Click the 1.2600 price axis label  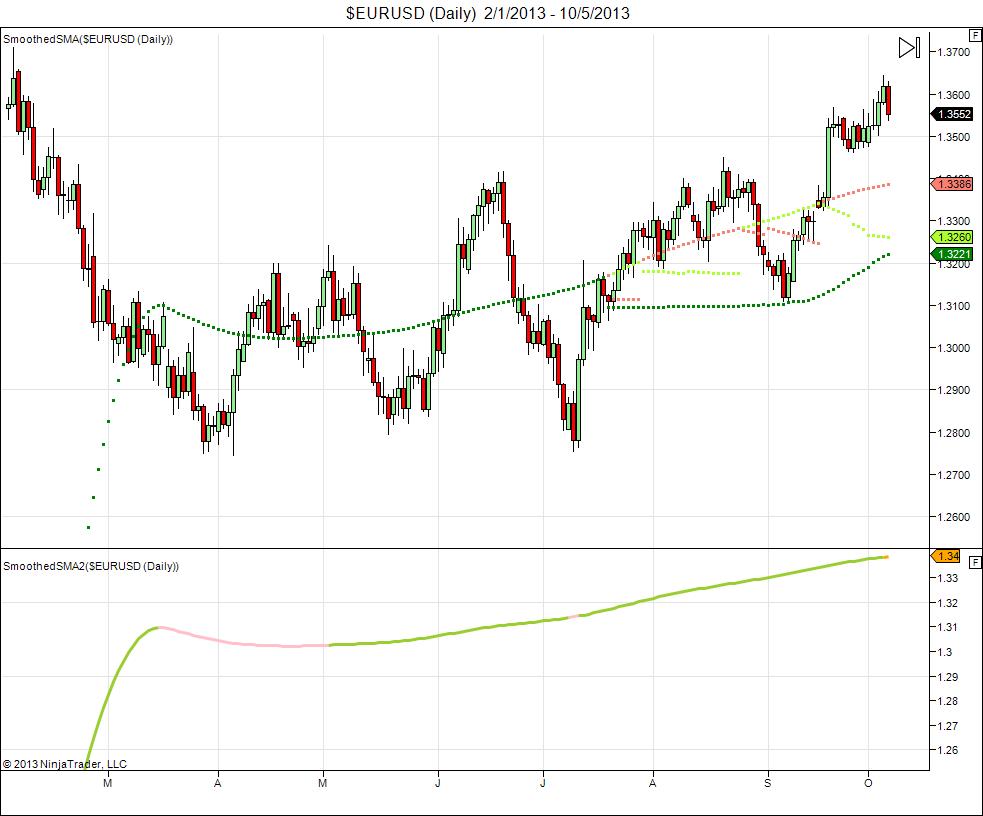954,518
